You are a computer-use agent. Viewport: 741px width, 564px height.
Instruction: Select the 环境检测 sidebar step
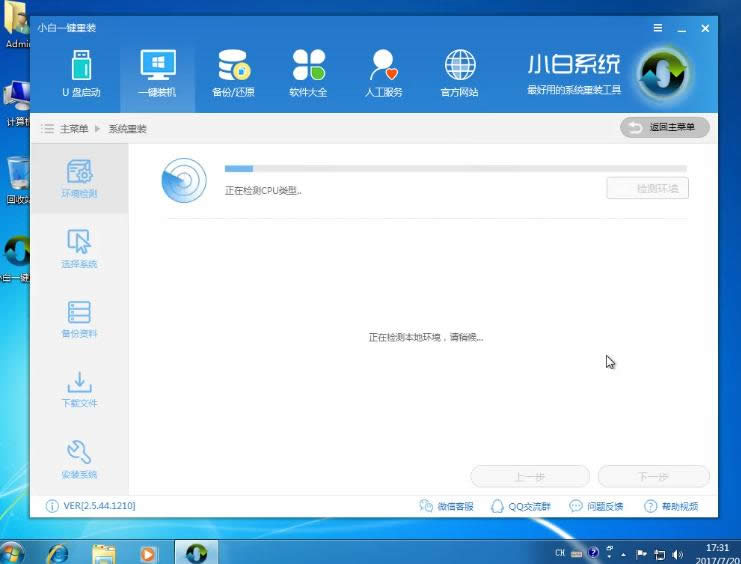pyautogui.click(x=79, y=178)
